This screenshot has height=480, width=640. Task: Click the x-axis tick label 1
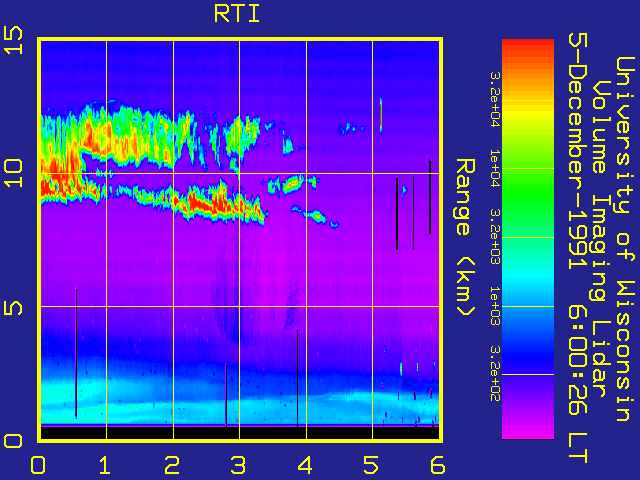(105, 465)
